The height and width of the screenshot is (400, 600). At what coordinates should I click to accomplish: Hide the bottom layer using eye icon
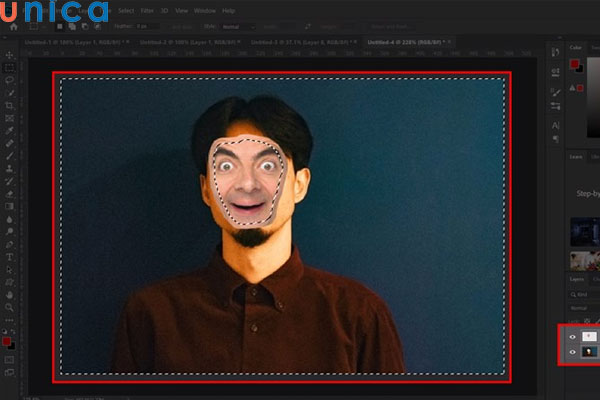pyautogui.click(x=573, y=352)
